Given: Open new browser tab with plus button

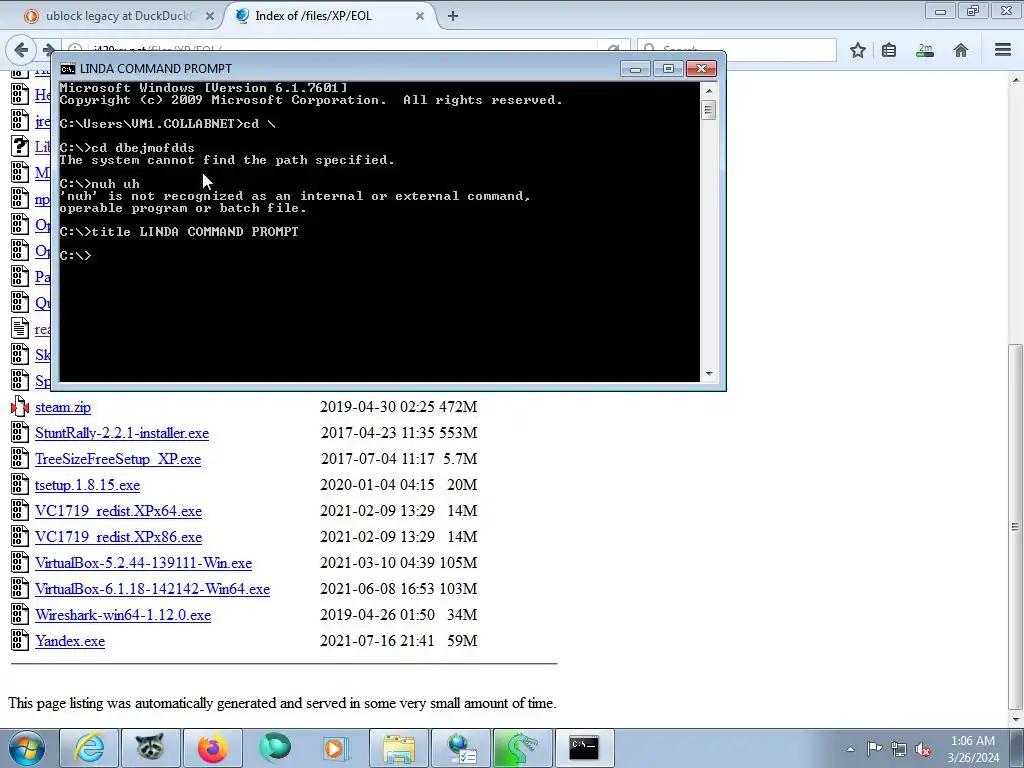Looking at the screenshot, I should [x=453, y=16].
